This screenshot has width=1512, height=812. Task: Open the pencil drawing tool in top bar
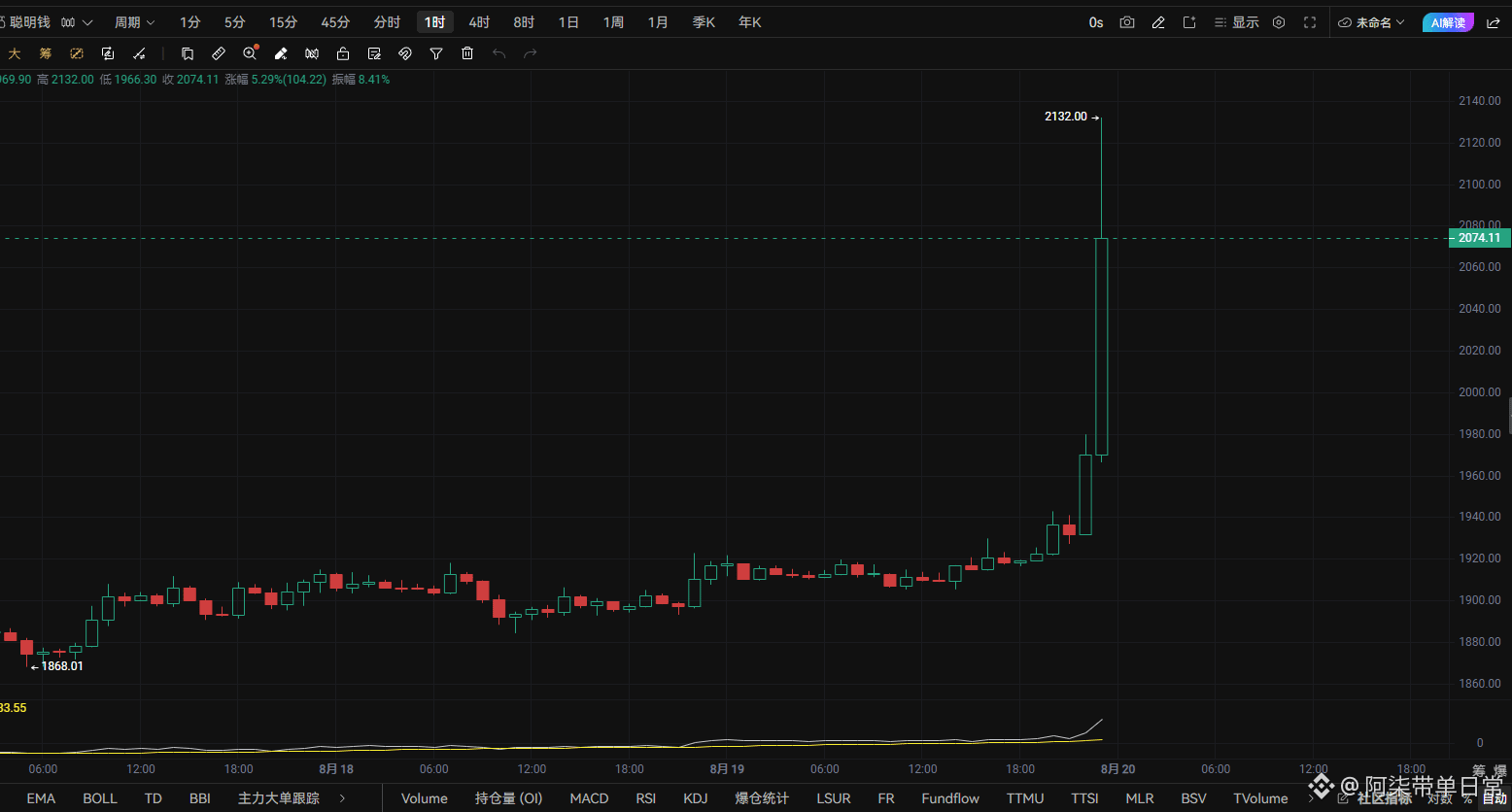1158,22
